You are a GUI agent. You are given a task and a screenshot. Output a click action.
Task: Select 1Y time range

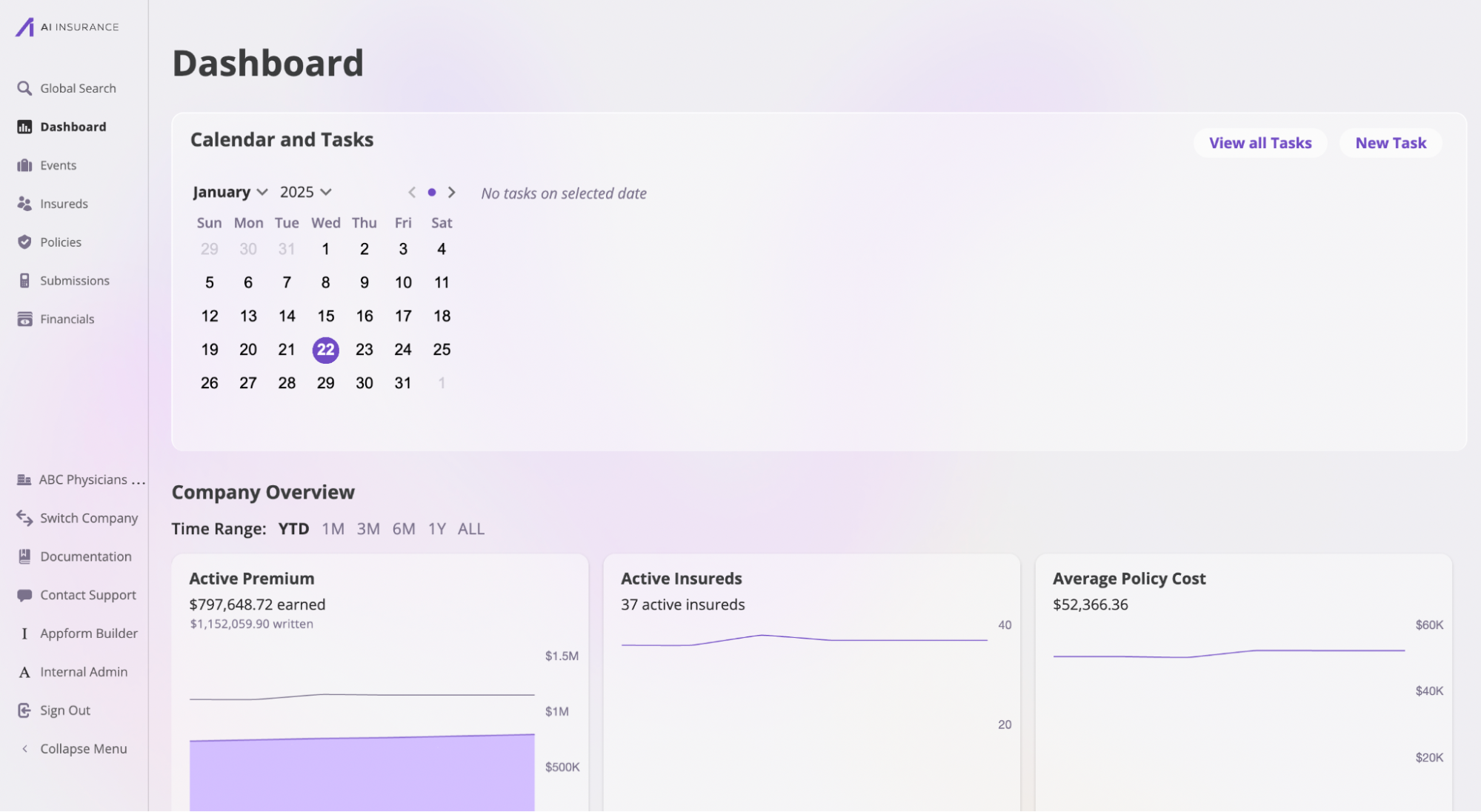(437, 529)
